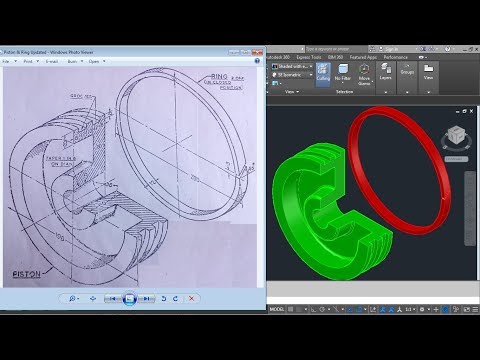Image resolution: width=480 pixels, height=360 pixels.
Task: Click the help icon in Photo Viewer
Action: [x=257, y=61]
